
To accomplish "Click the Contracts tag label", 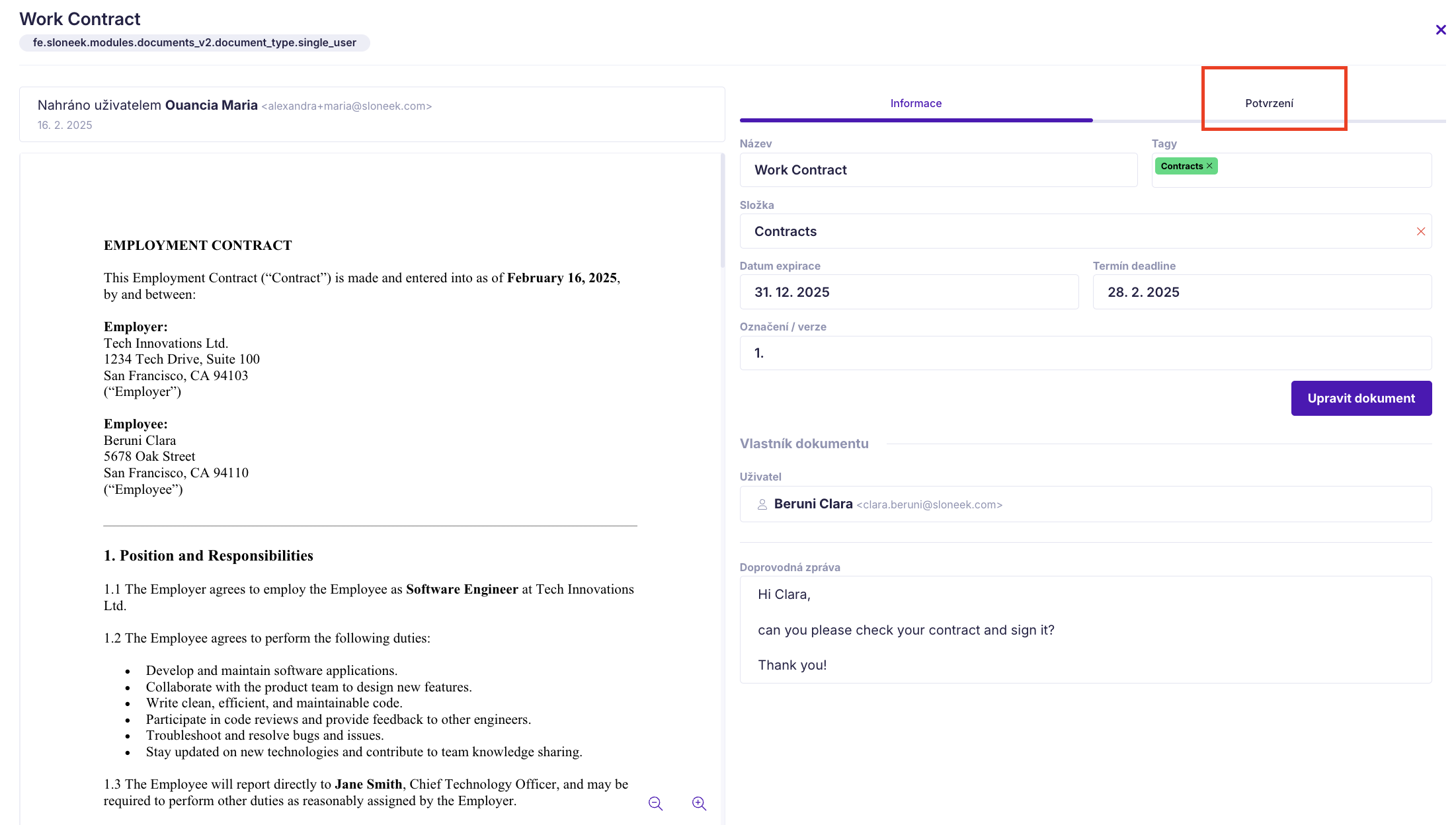I will 1182,166.
